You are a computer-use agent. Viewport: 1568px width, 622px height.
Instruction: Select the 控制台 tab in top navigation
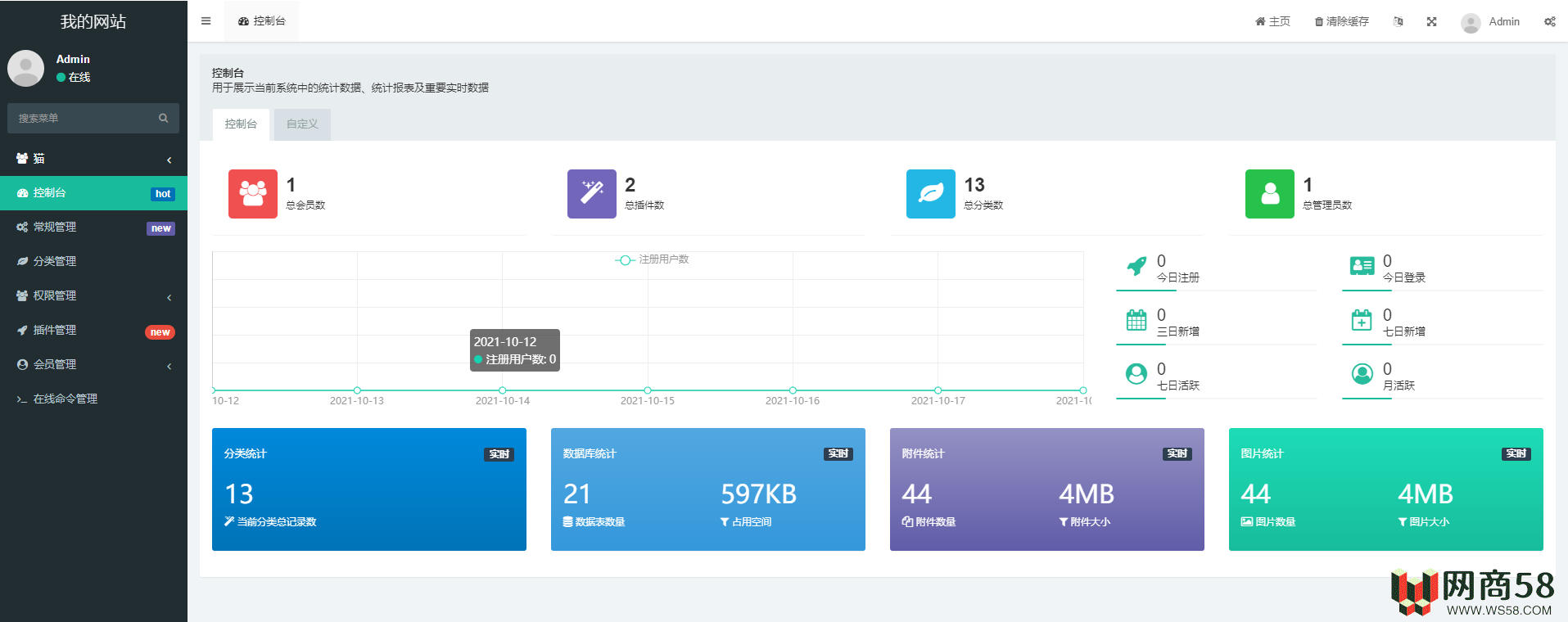point(261,21)
